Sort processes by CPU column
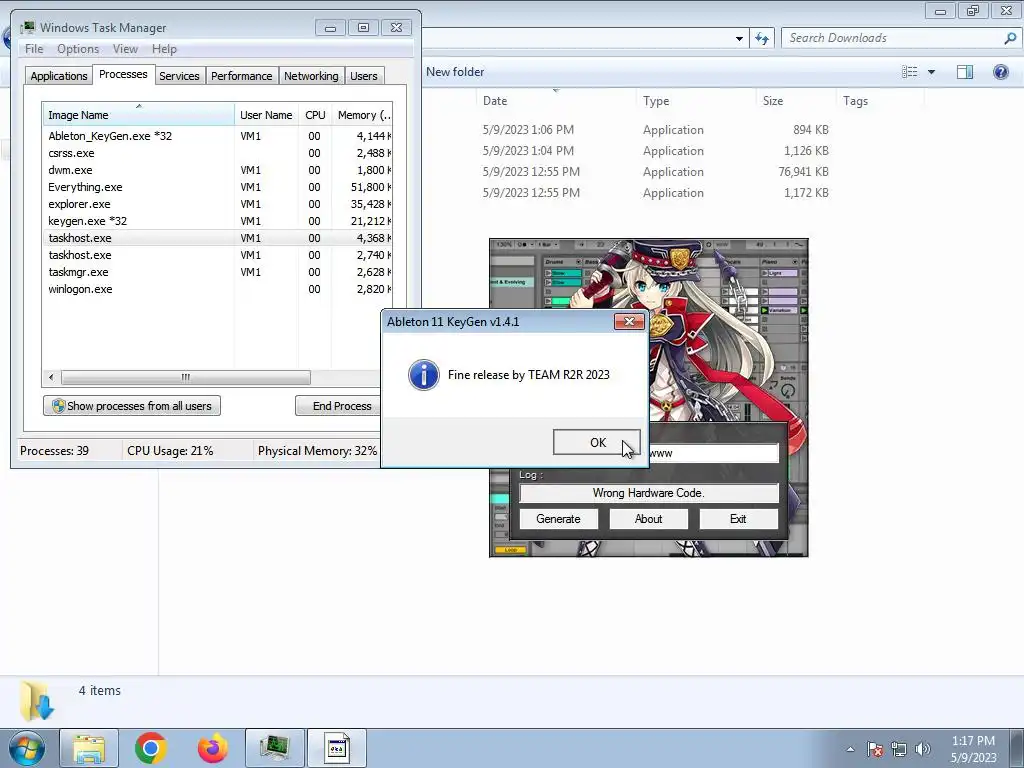This screenshot has width=1024, height=768. pyautogui.click(x=315, y=115)
